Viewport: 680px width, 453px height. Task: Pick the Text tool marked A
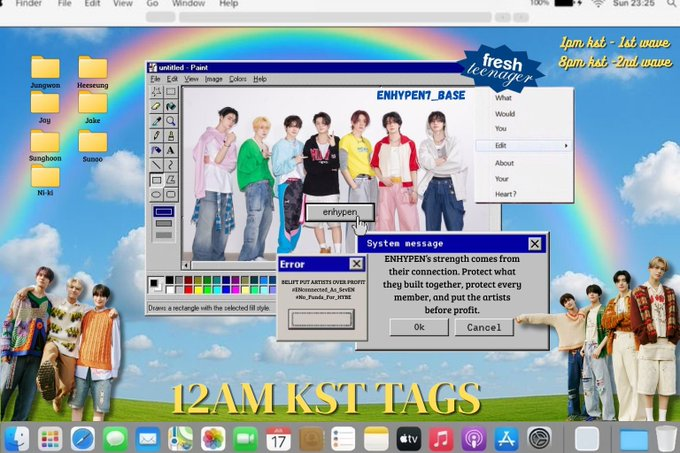[x=171, y=150]
